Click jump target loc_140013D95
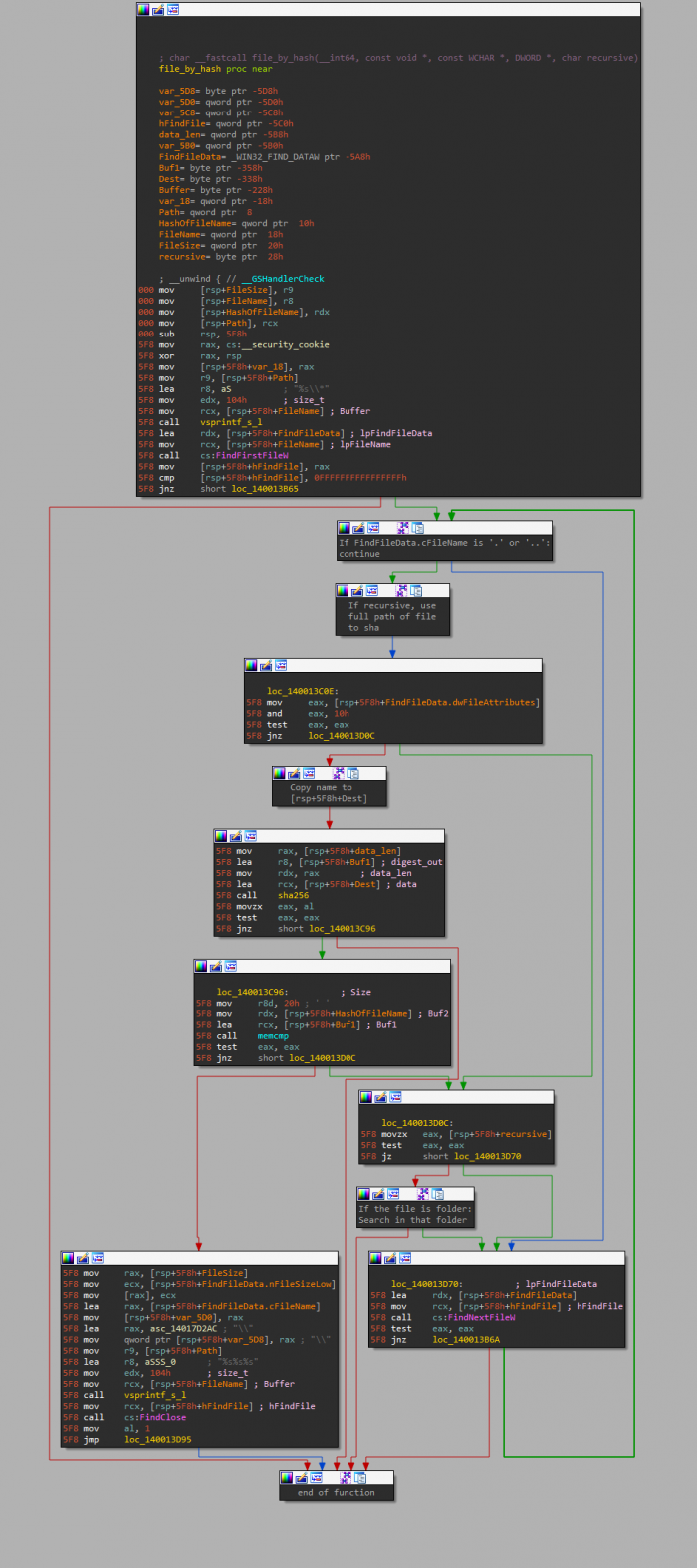697x1568 pixels. tap(157, 1440)
